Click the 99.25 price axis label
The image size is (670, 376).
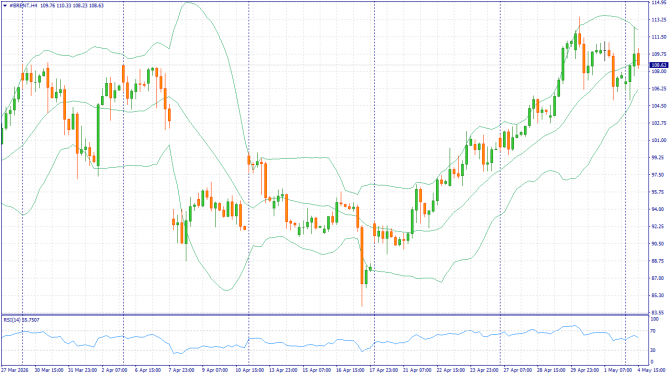(659, 158)
